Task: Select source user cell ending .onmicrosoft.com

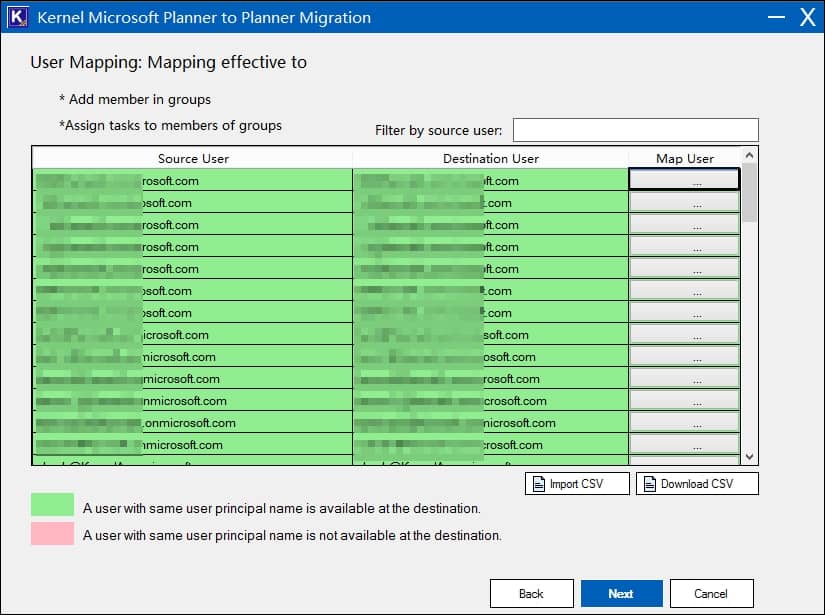Action: pyautogui.click(x=193, y=422)
